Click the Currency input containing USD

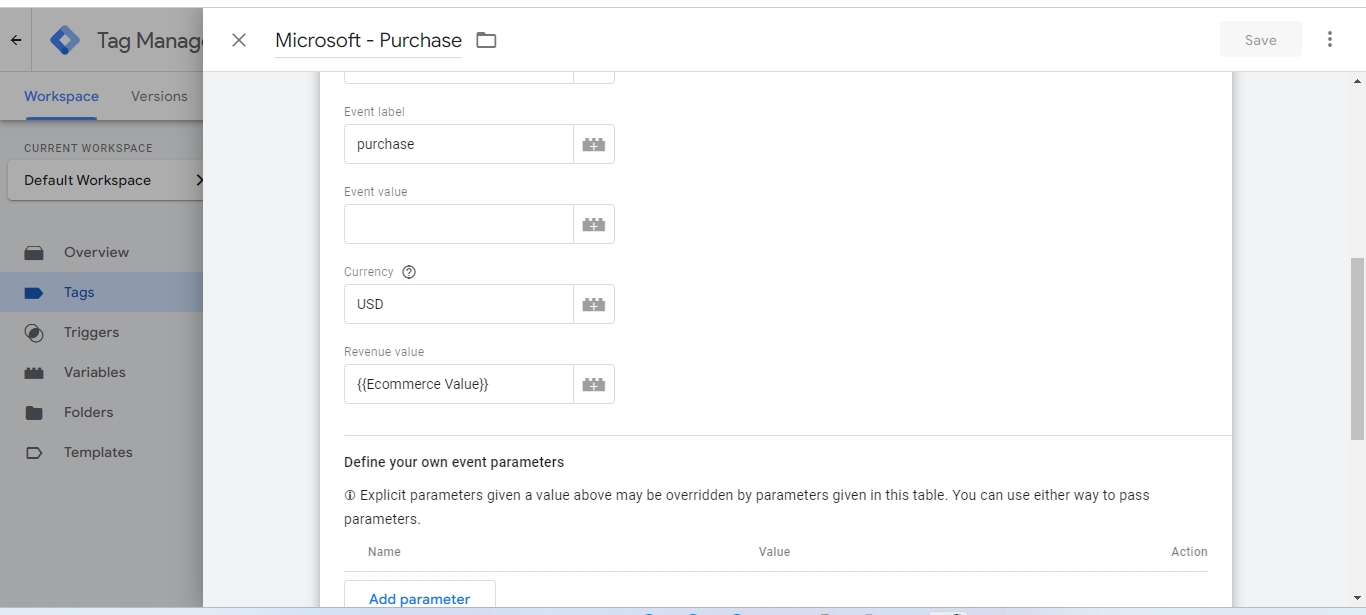[459, 304]
